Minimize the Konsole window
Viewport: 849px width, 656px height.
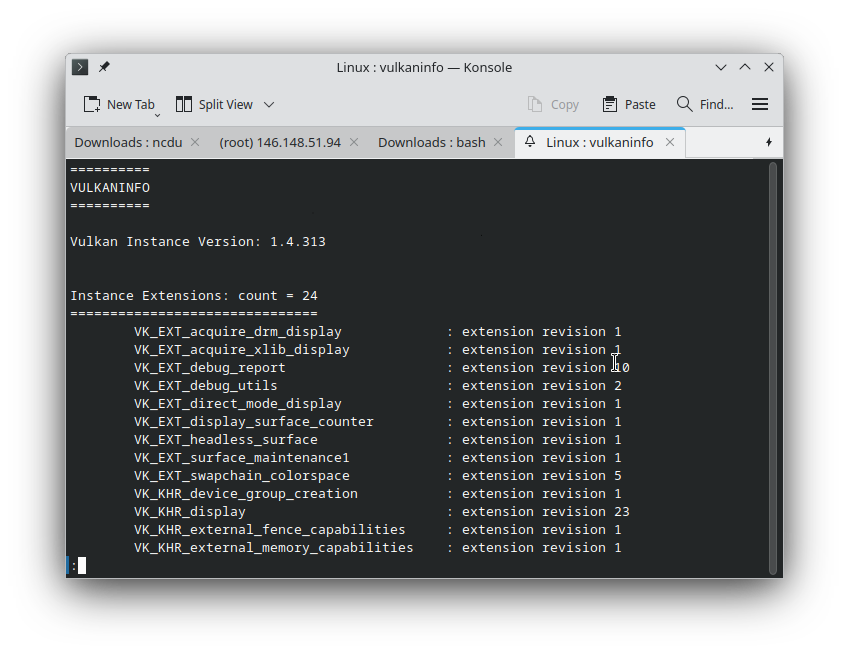[721, 67]
